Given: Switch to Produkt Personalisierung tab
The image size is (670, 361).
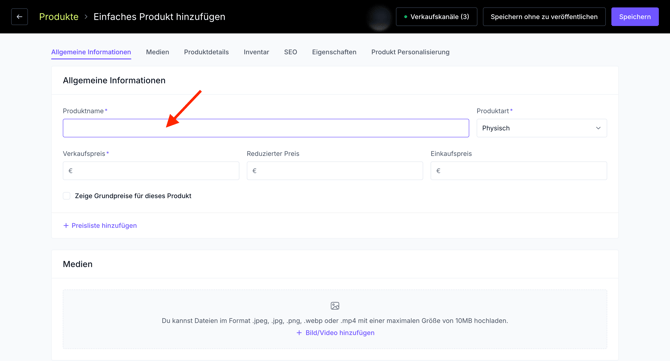Looking at the screenshot, I should pyautogui.click(x=410, y=52).
